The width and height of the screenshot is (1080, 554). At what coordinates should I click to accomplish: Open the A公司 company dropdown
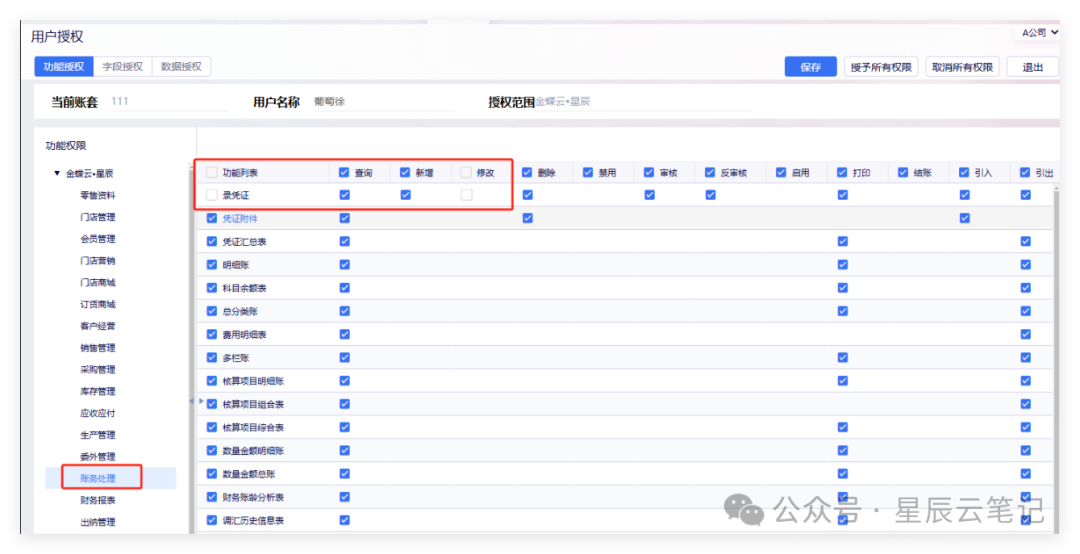tap(1039, 32)
